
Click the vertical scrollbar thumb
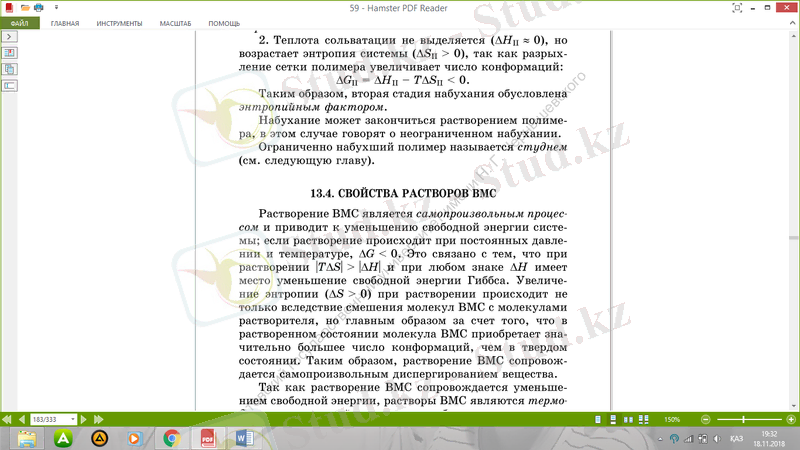pos(793,238)
